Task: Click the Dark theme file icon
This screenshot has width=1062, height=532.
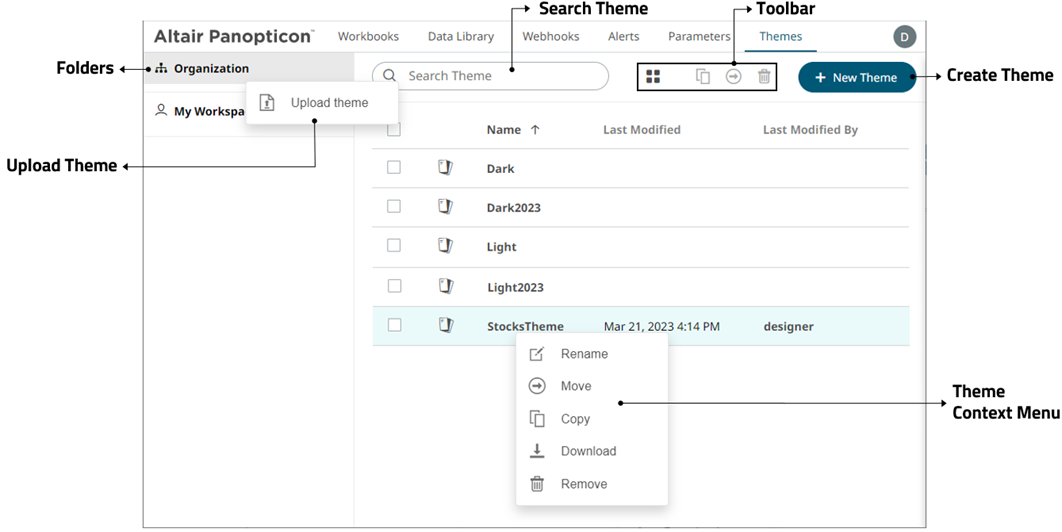Action: pyautogui.click(x=446, y=168)
